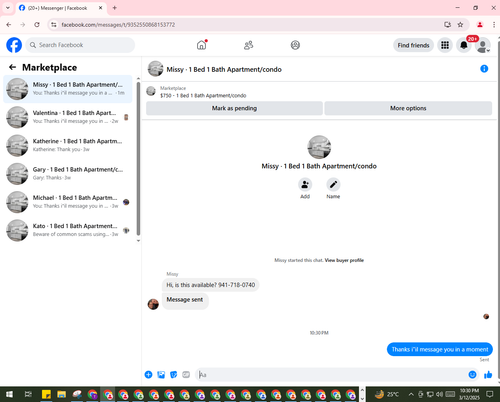Open File Explorer from the taskbar
This screenshot has width=500, height=402.
tap(62, 395)
